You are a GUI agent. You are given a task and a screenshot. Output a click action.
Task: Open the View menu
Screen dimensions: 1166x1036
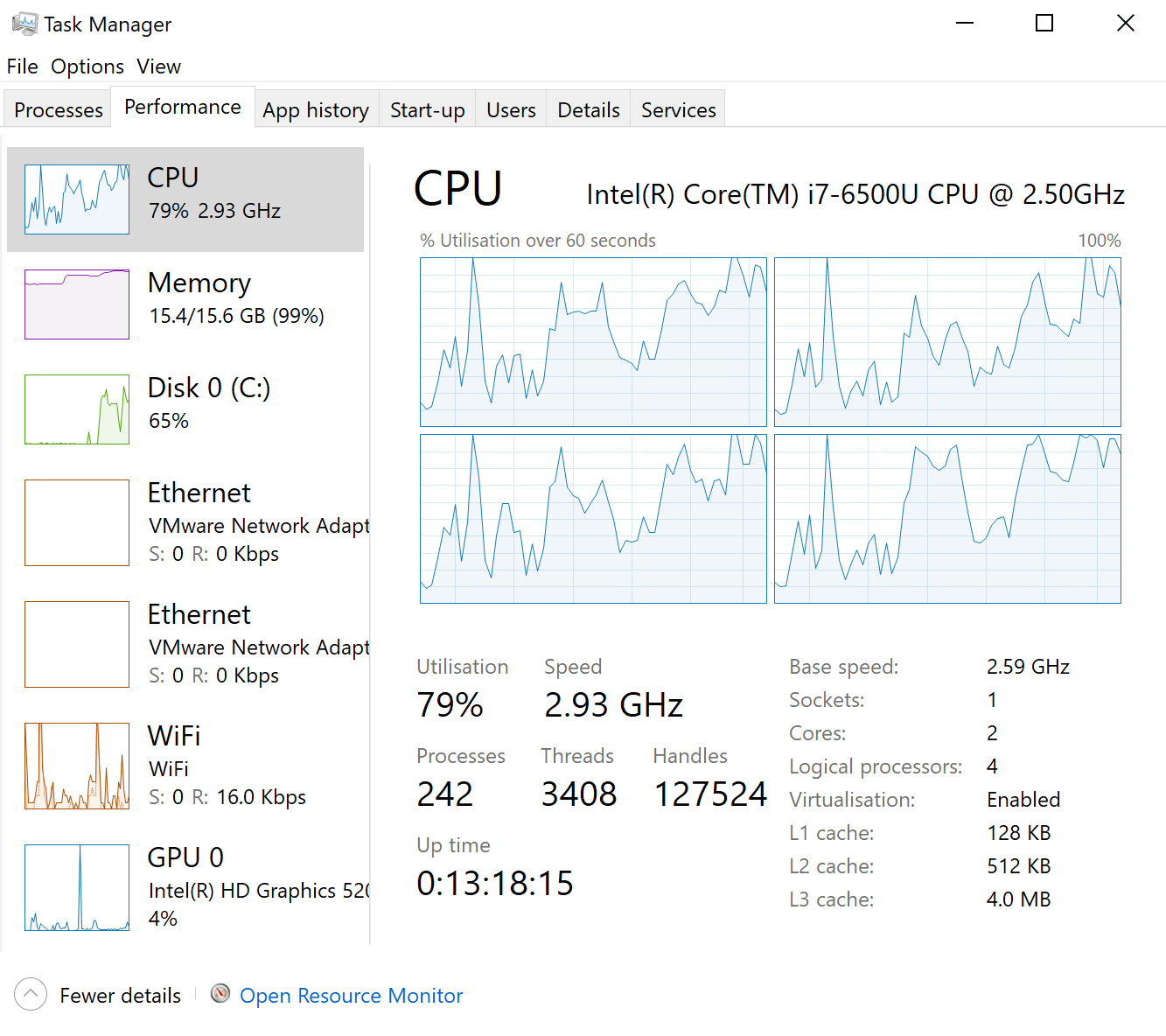[158, 66]
